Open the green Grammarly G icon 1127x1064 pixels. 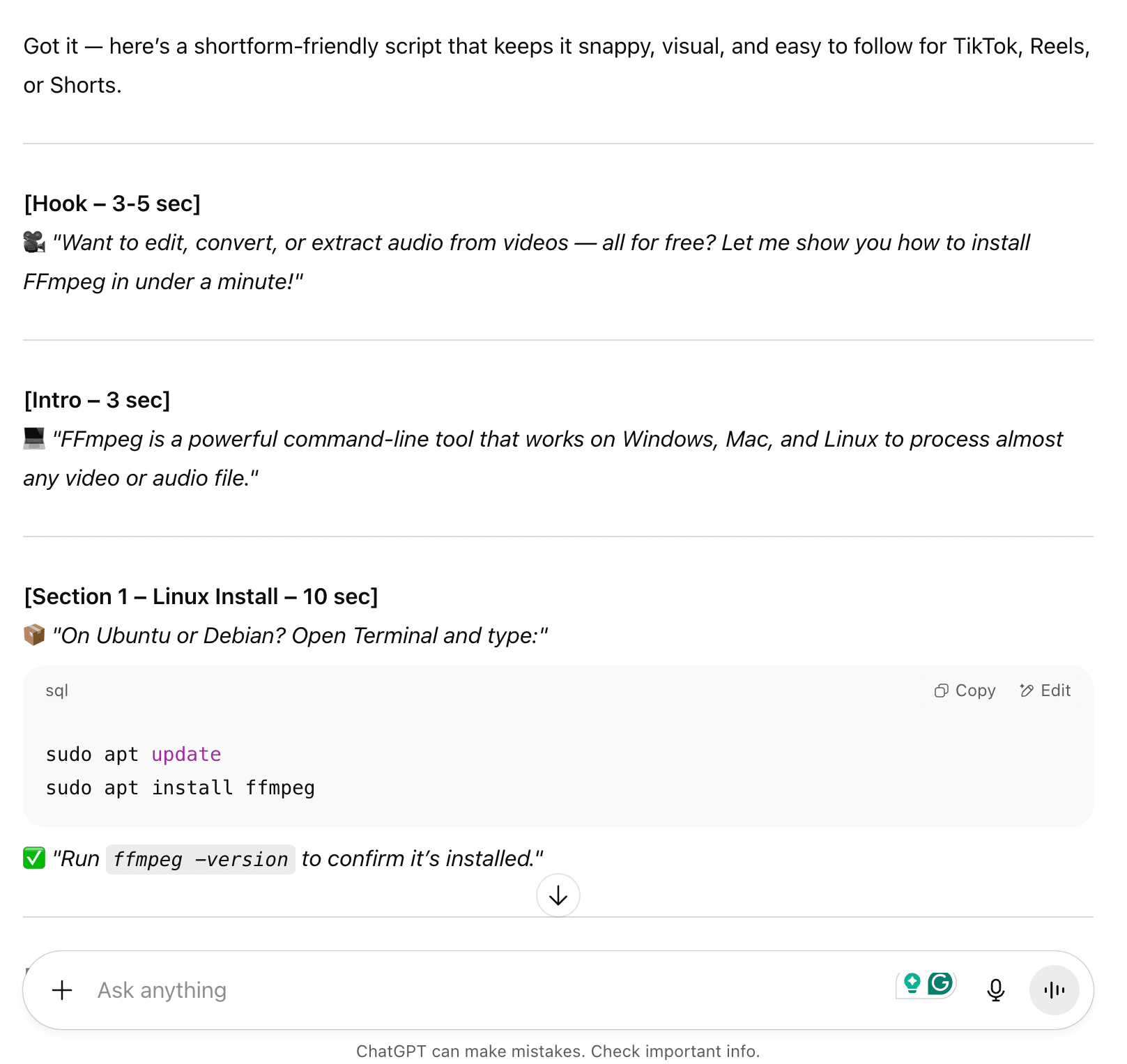(x=940, y=983)
